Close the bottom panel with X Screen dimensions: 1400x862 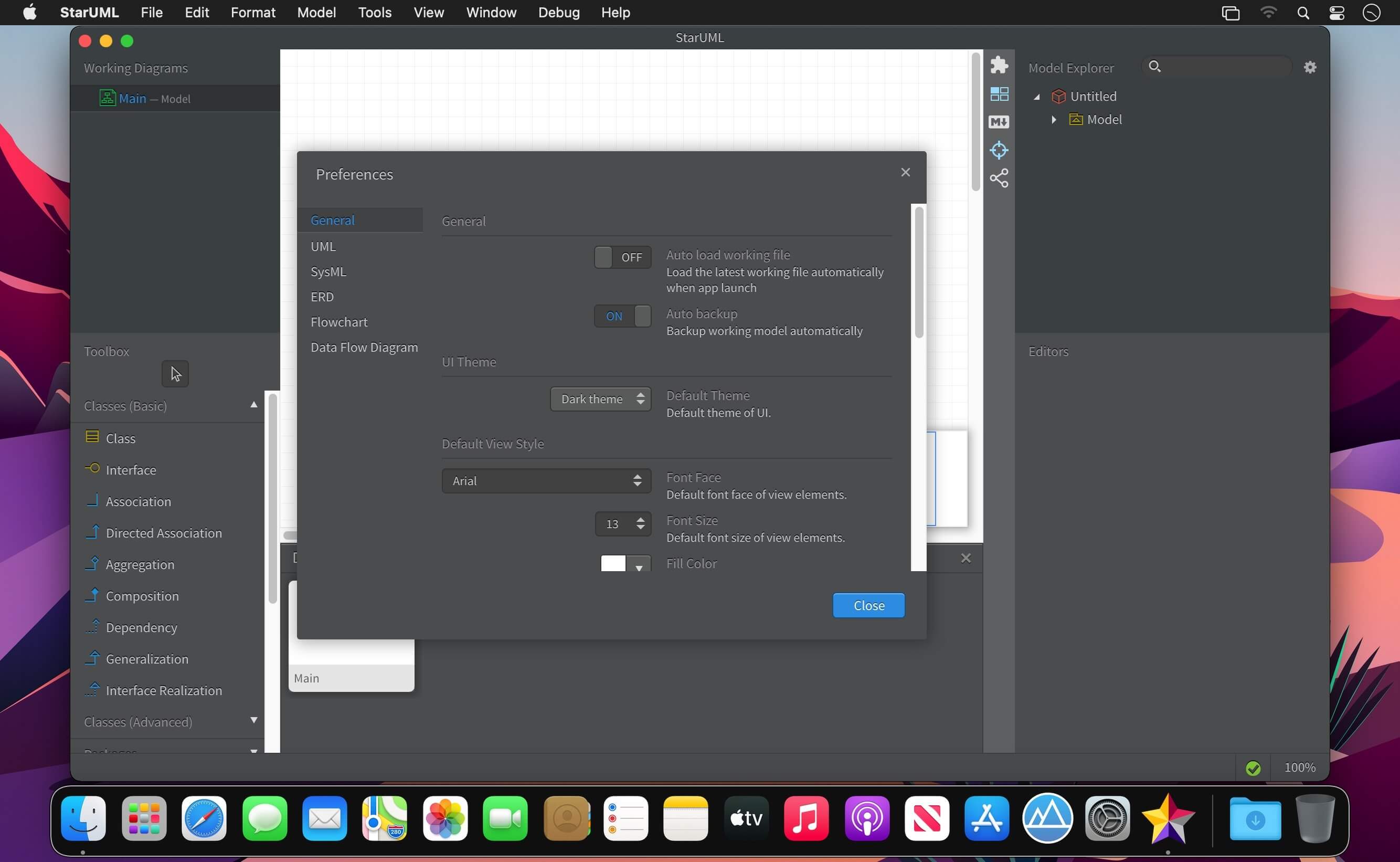tap(965, 558)
